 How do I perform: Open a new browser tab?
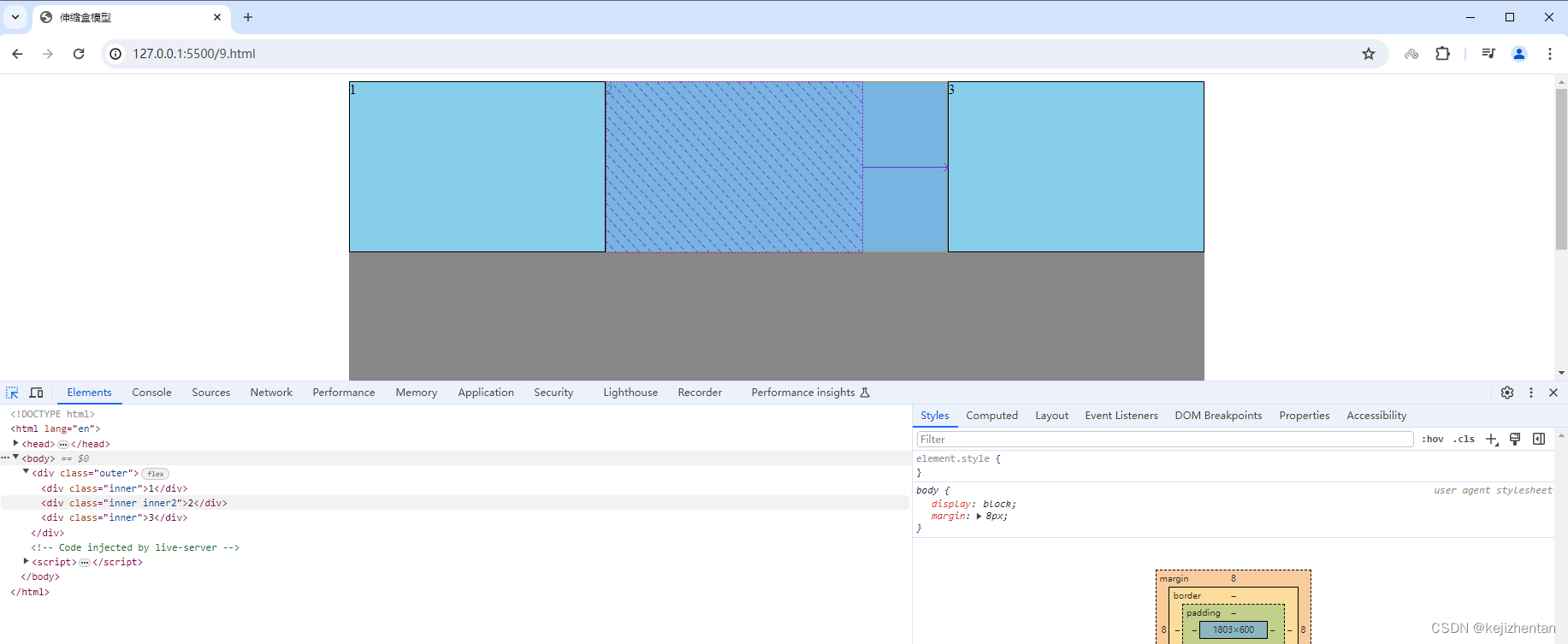(248, 17)
